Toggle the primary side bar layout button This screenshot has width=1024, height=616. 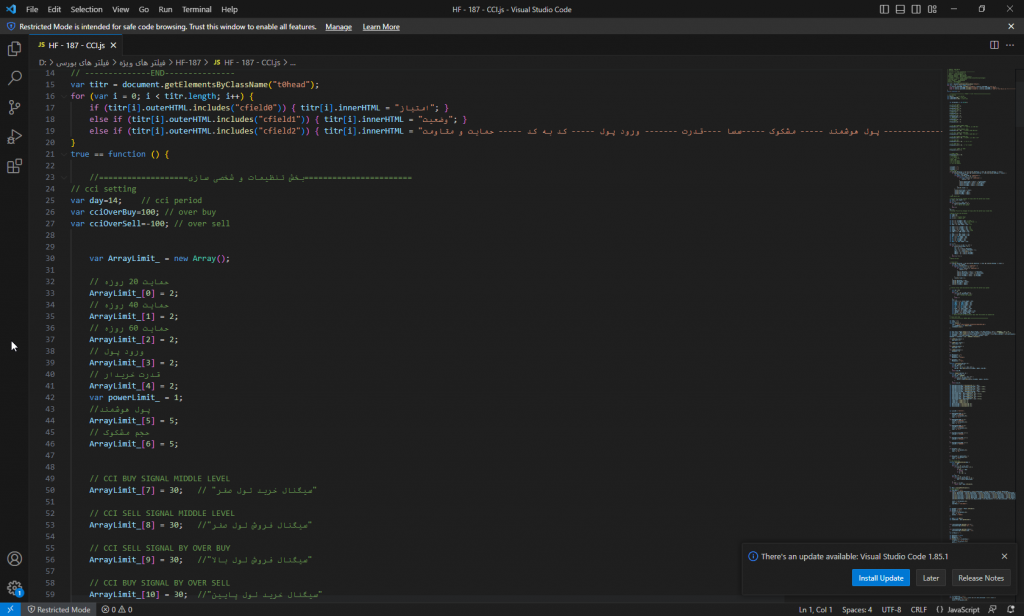point(884,9)
